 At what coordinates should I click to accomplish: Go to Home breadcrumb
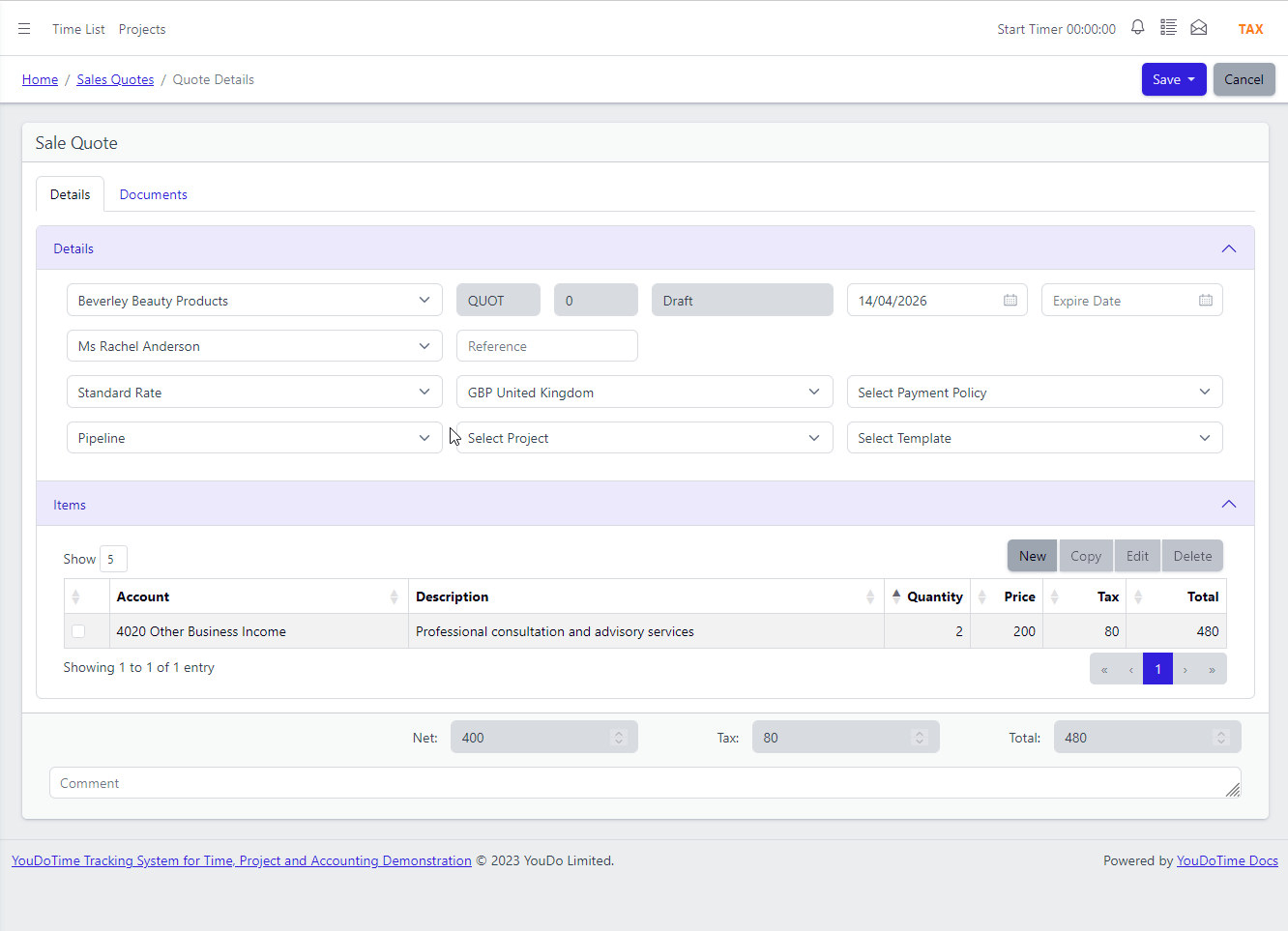pyautogui.click(x=40, y=79)
